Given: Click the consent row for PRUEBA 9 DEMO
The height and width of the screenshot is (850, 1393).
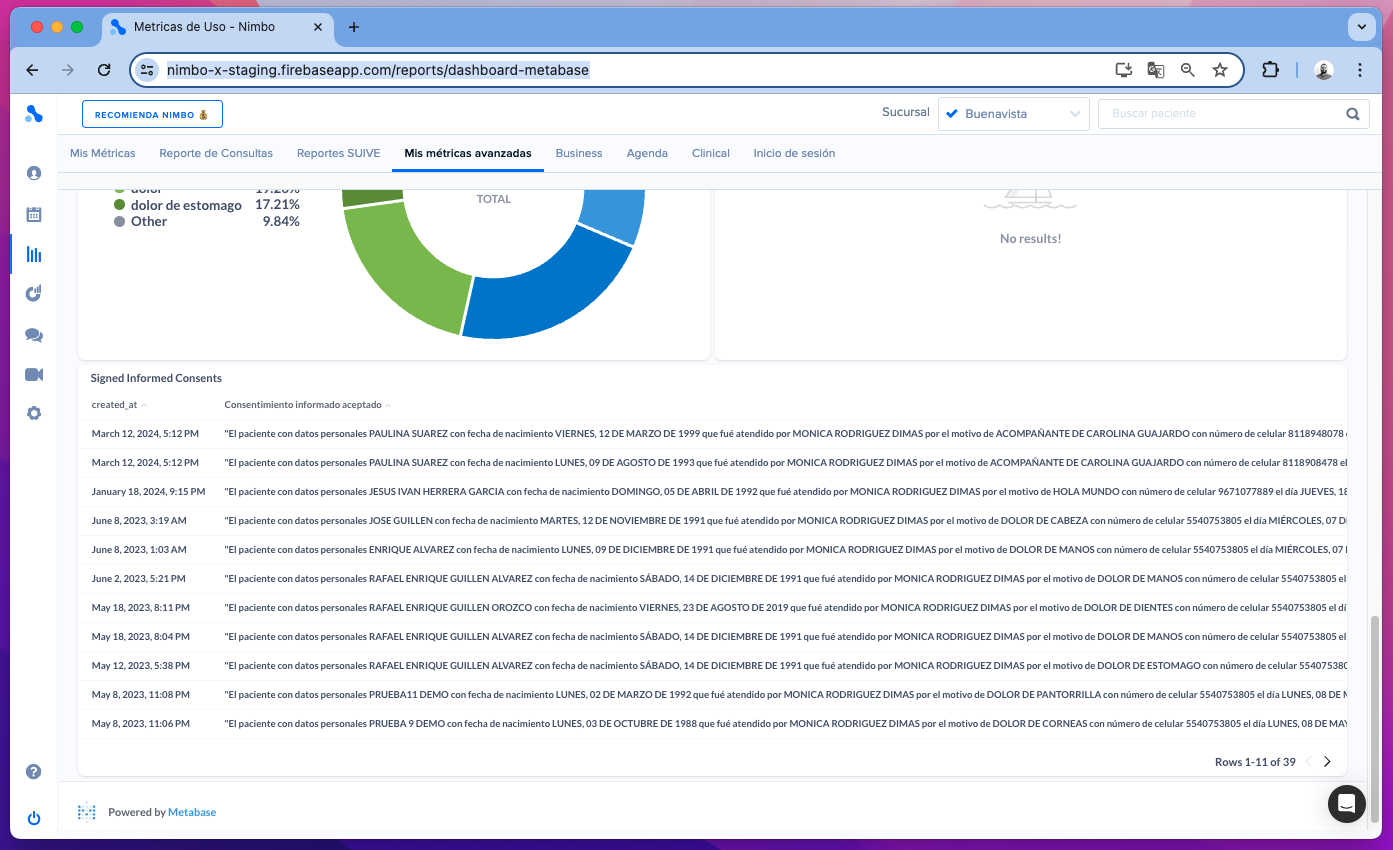Looking at the screenshot, I should (712, 723).
